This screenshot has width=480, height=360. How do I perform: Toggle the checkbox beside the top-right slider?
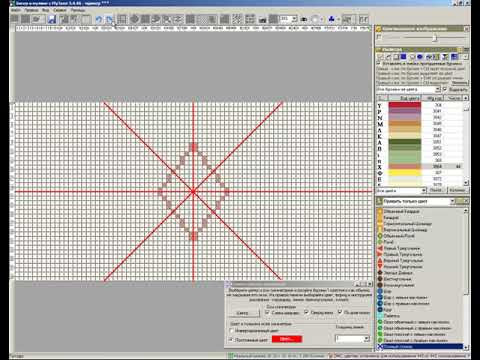[379, 37]
